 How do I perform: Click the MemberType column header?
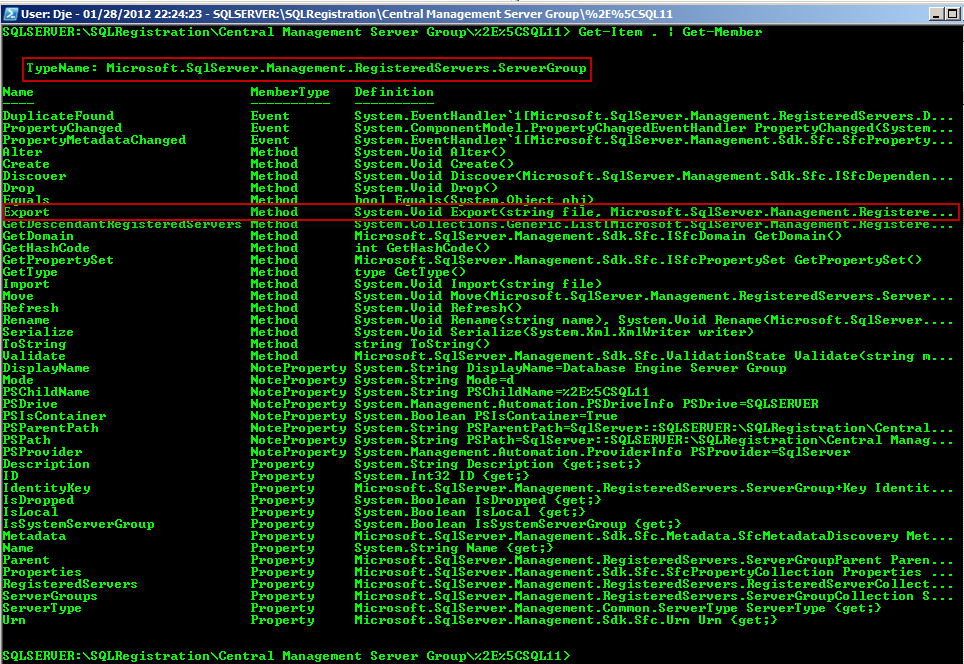coord(289,92)
